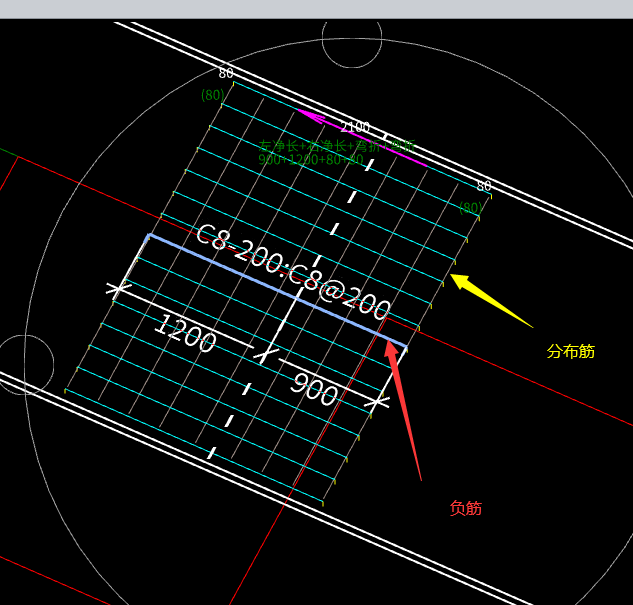Click the C8-200:C8@200 rebar label
Viewport: 633px width, 605px height.
(x=293, y=273)
